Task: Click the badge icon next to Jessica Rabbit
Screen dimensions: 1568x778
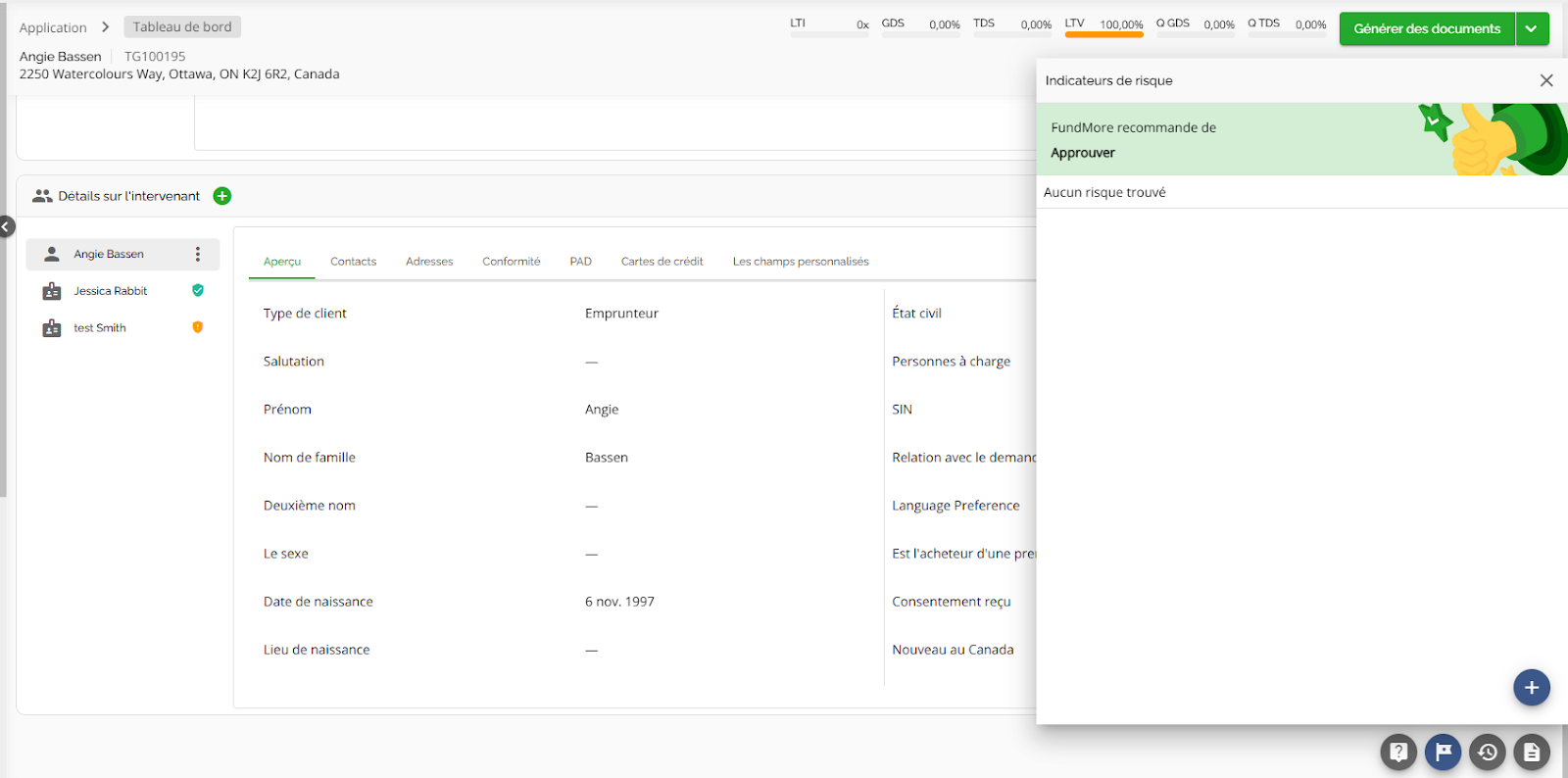Action: [x=52, y=291]
